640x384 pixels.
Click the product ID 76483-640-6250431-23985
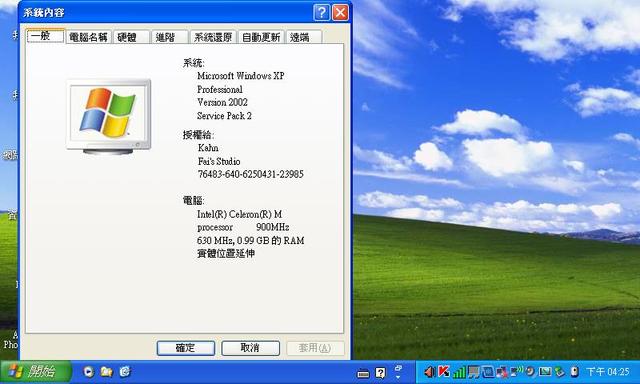251,174
